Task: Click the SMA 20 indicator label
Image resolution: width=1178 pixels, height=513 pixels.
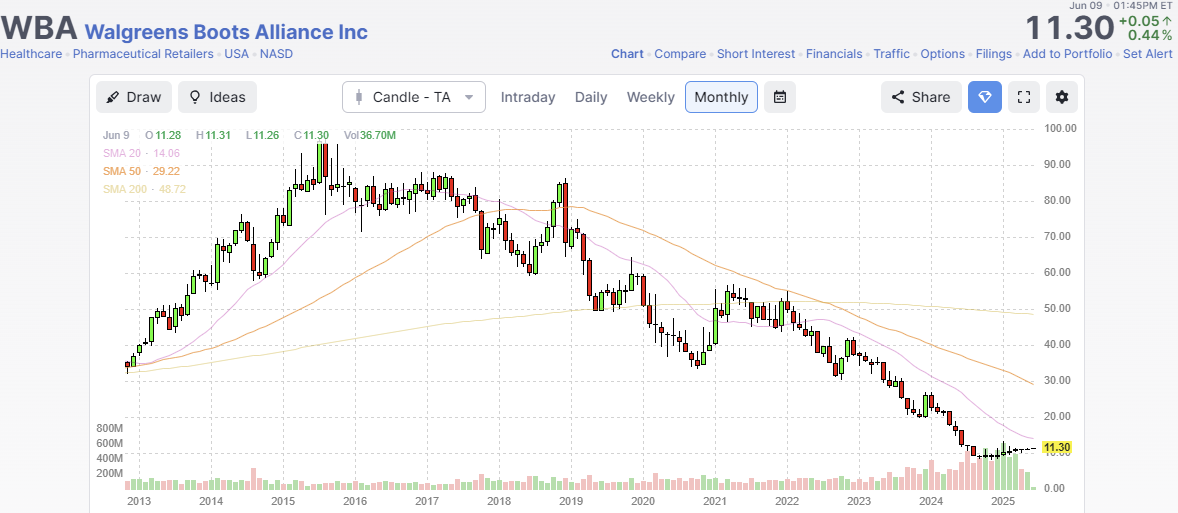Action: (141, 153)
